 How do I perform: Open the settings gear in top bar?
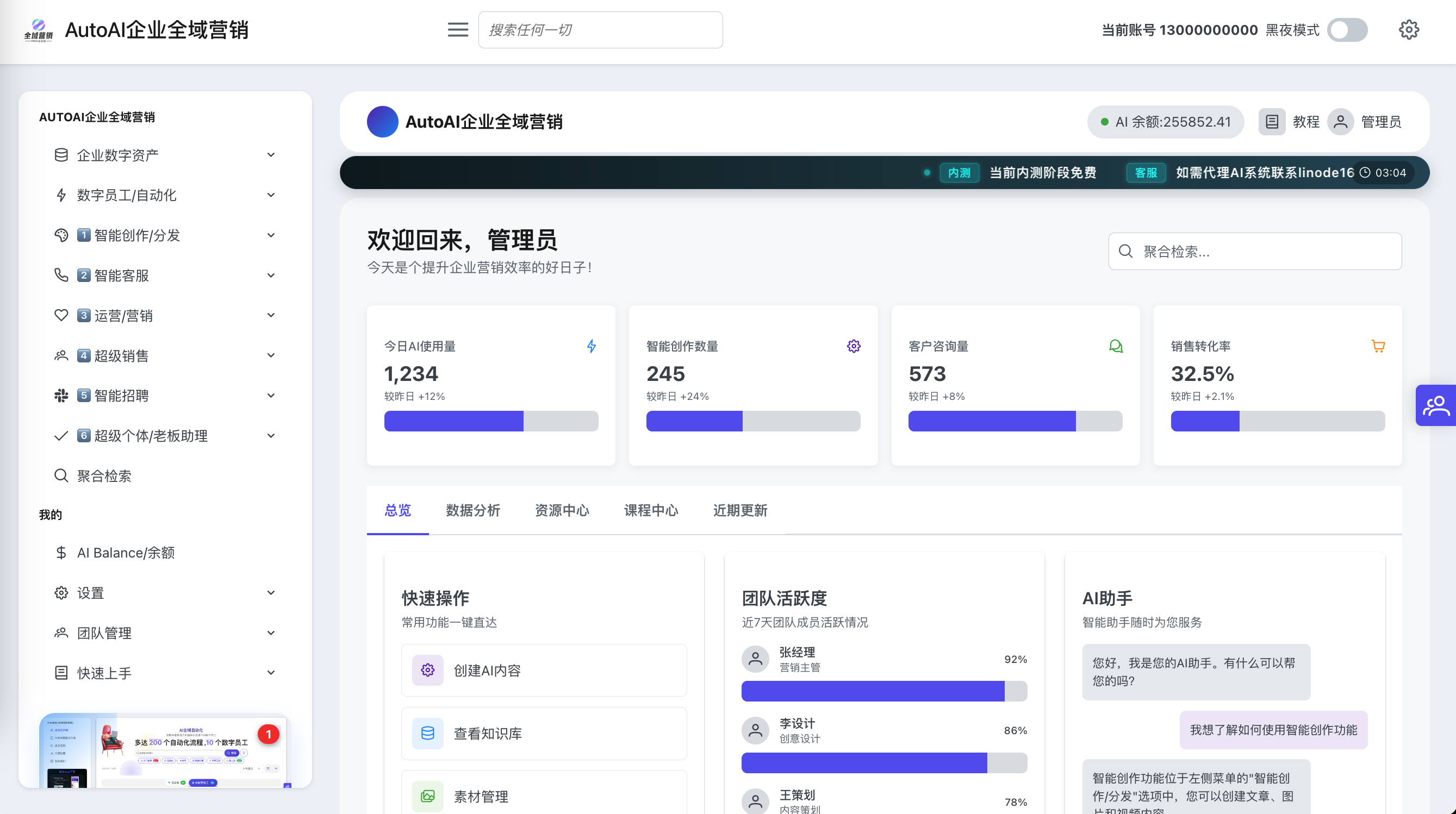(x=1409, y=30)
